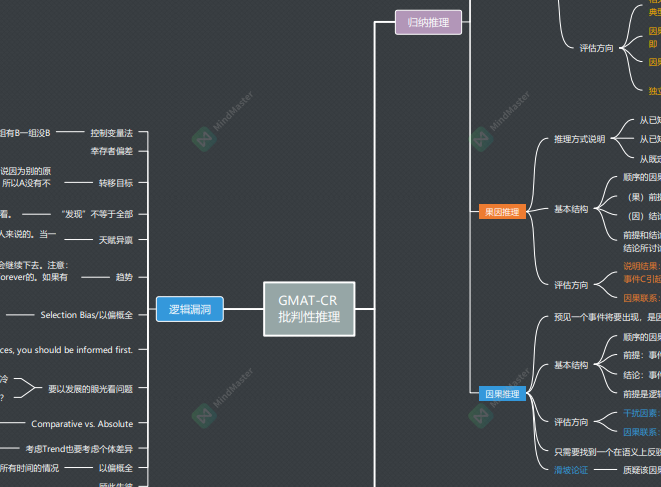This screenshot has height=487, width=661.
Task: Click the 转移目标 topic
Action: 116,183
